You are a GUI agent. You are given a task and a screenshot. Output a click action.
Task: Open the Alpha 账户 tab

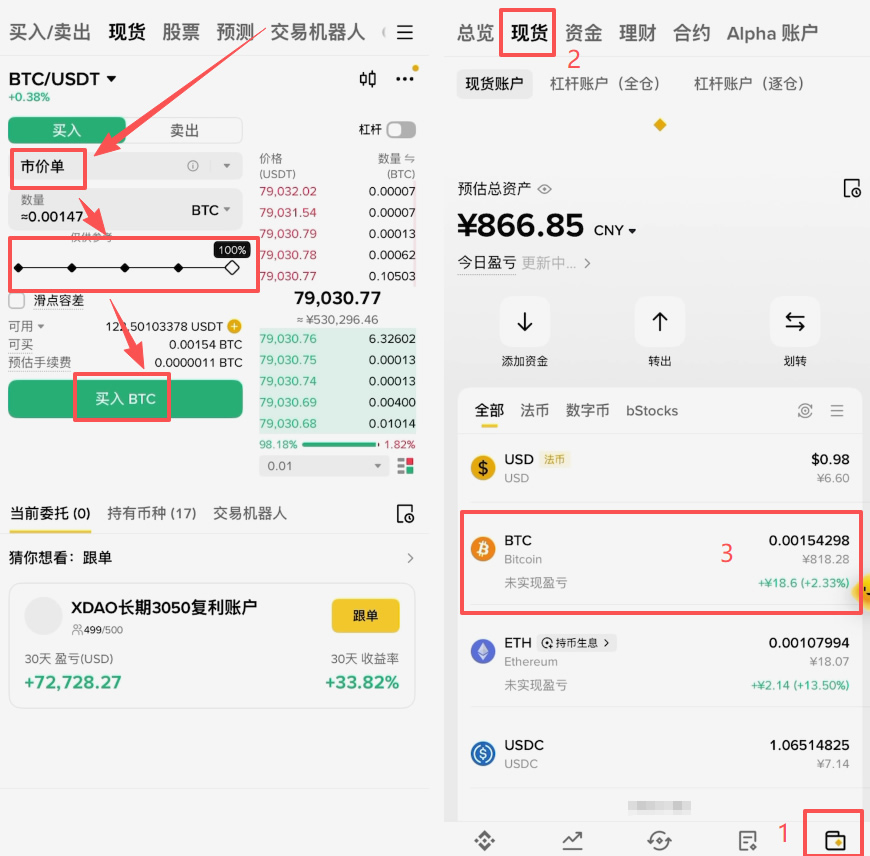[772, 33]
